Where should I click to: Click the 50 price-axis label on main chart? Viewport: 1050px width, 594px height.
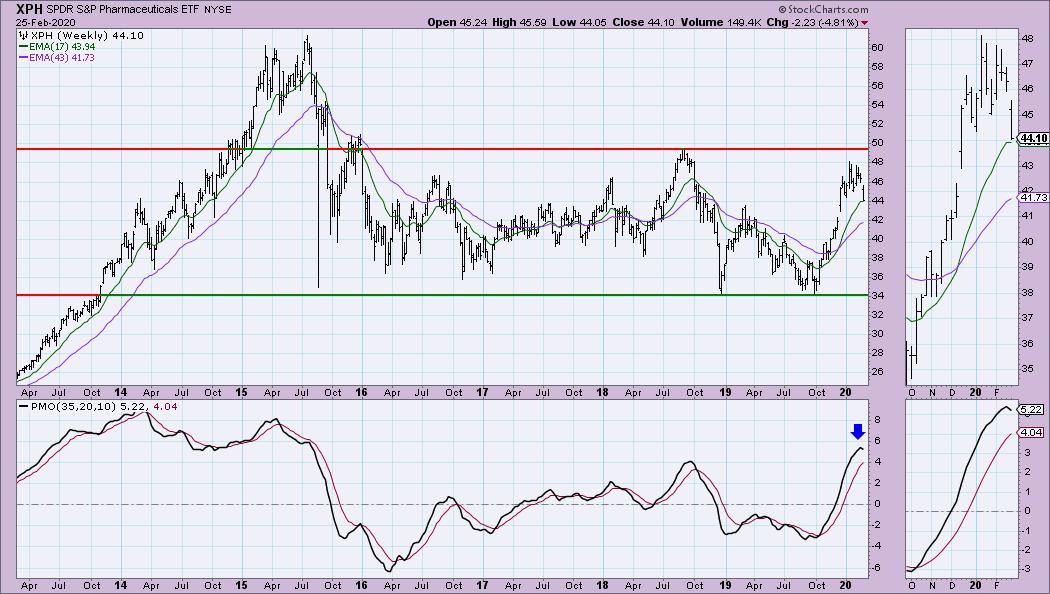click(877, 143)
